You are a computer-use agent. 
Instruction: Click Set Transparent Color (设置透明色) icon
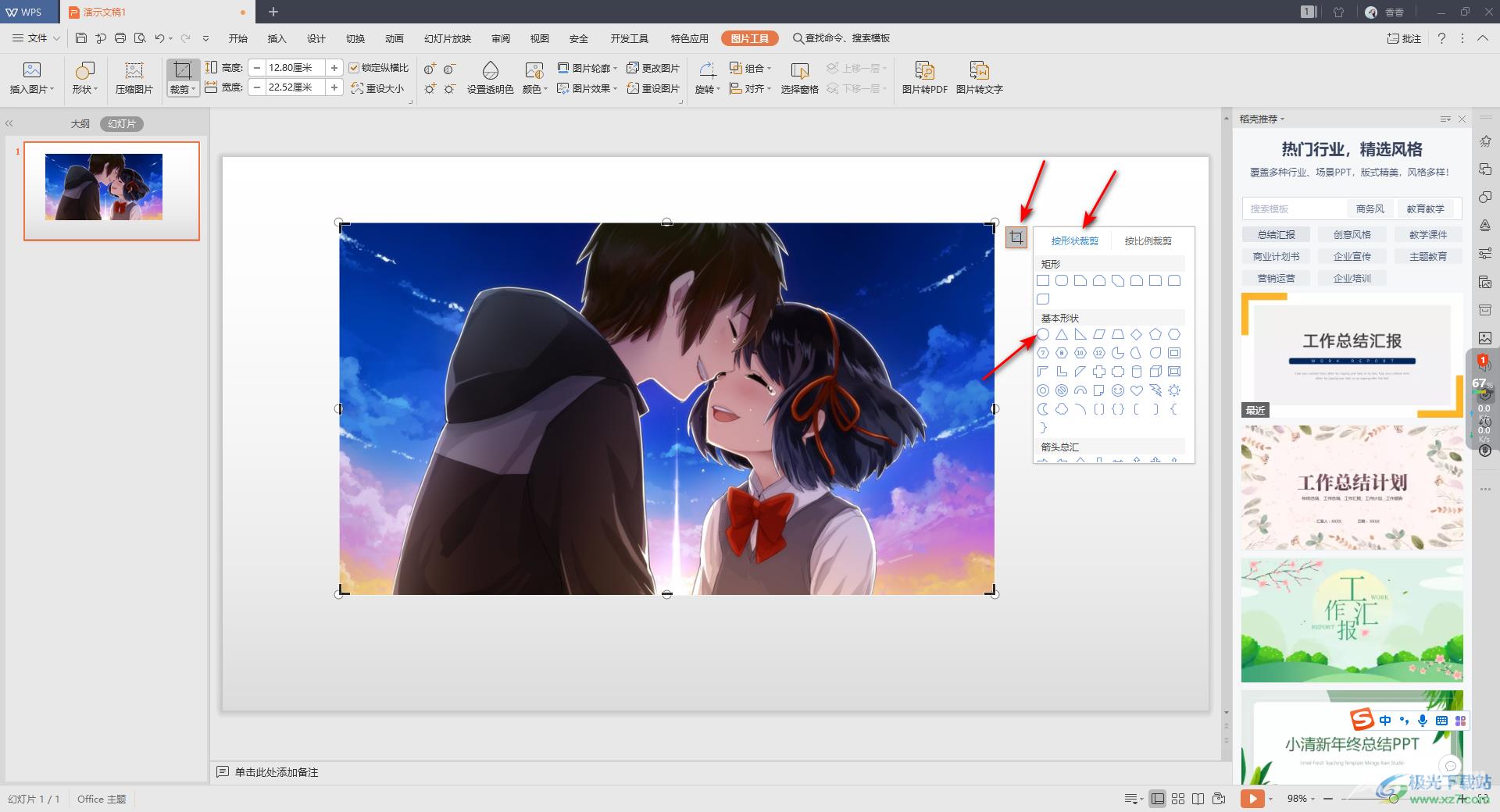[490, 70]
